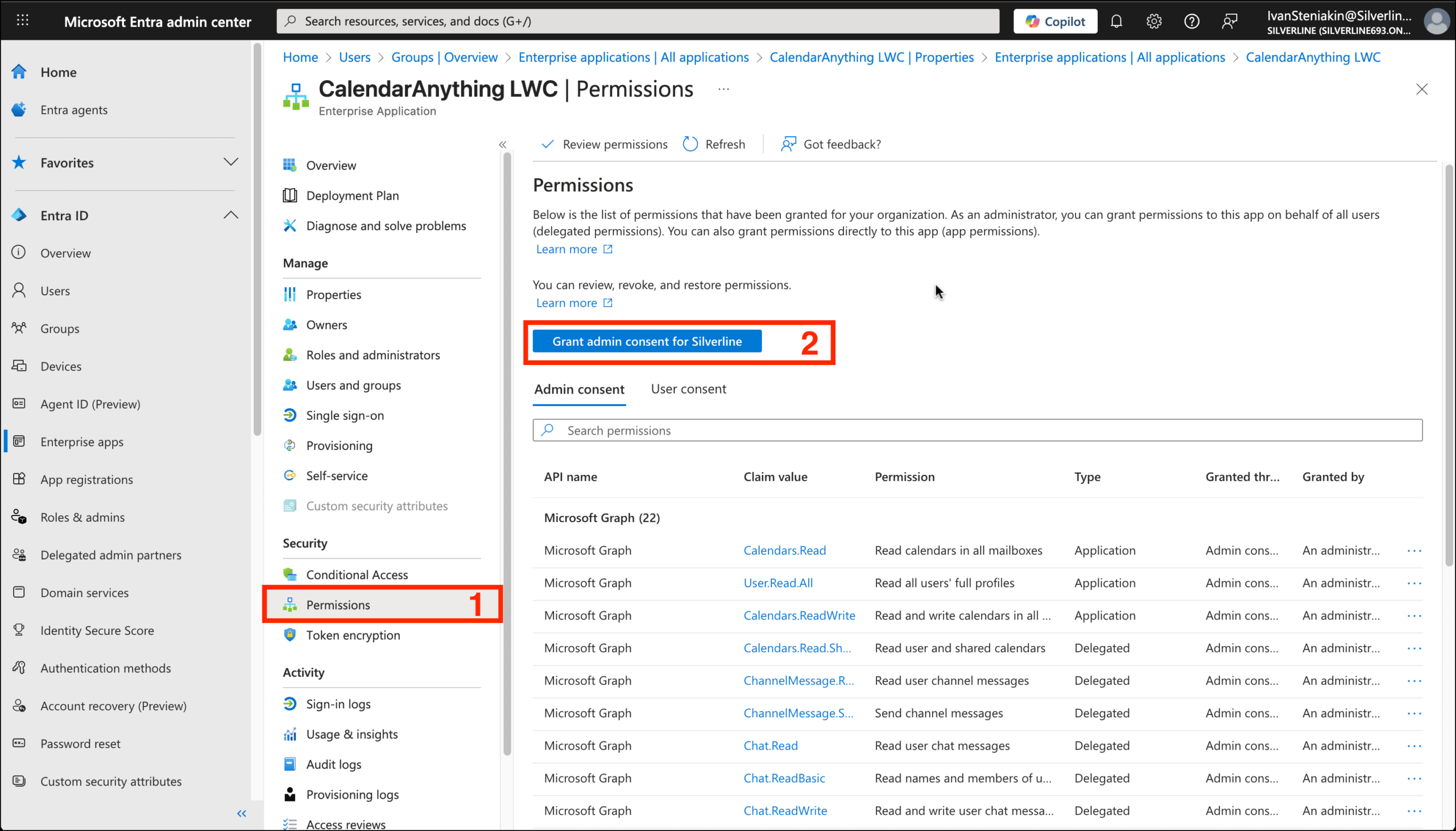
Task: Open the settings gear icon
Action: 1153,22
